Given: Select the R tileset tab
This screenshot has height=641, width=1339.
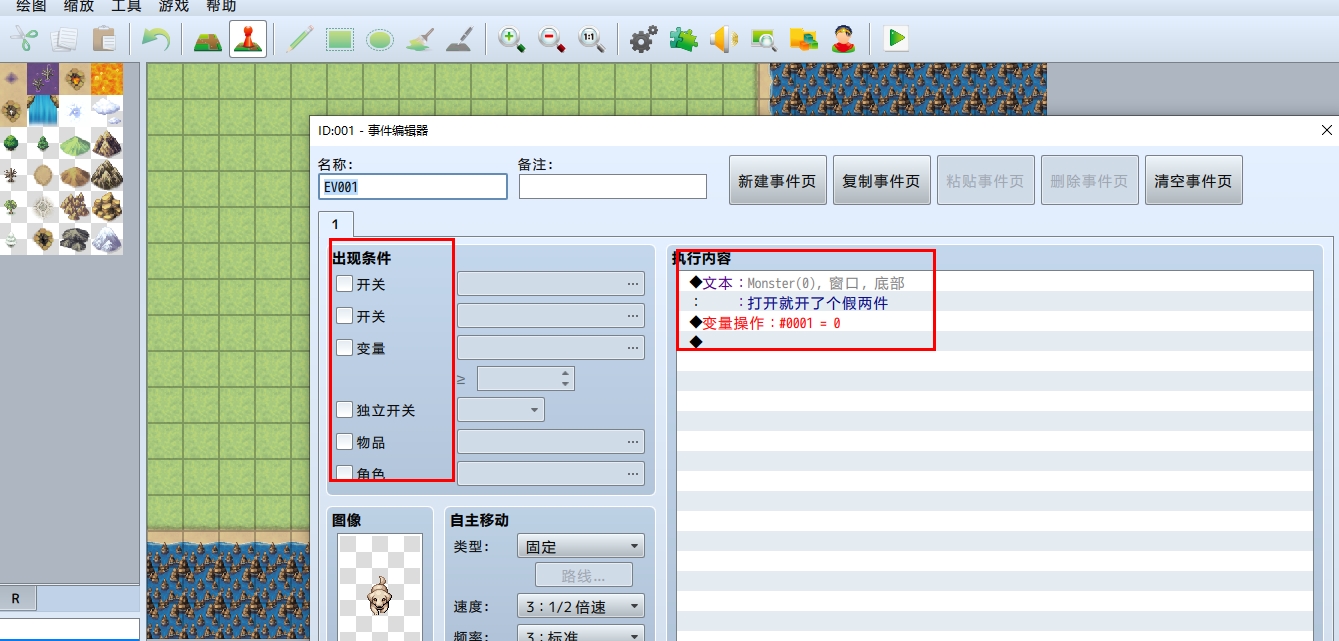Looking at the screenshot, I should click(16, 598).
